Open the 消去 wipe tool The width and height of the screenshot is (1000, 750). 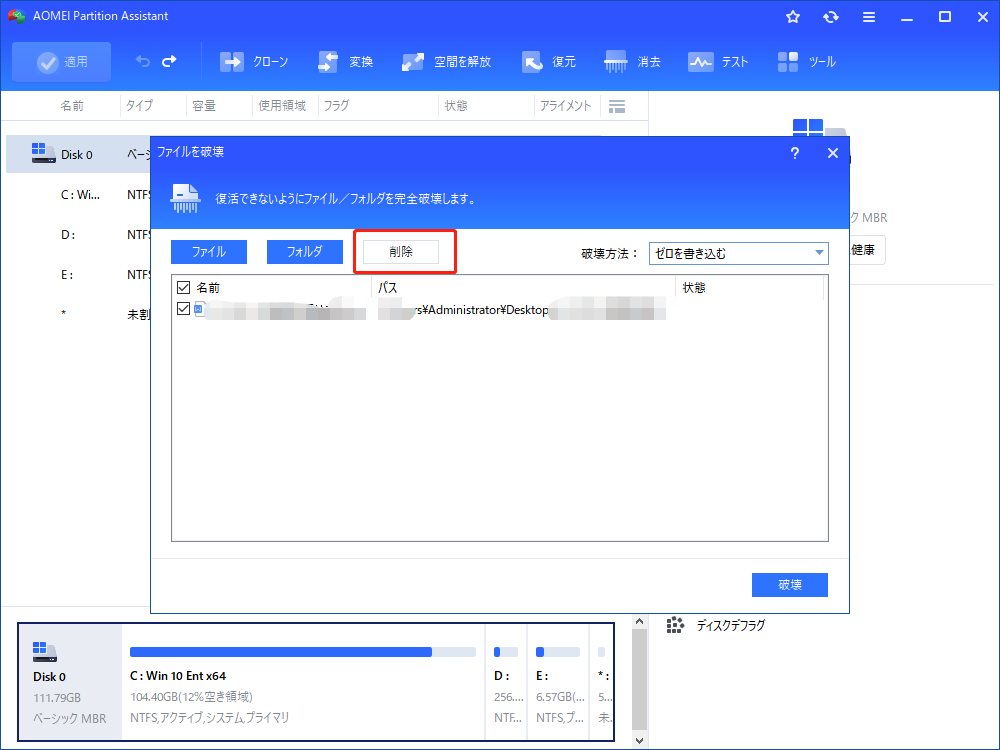click(x=632, y=62)
